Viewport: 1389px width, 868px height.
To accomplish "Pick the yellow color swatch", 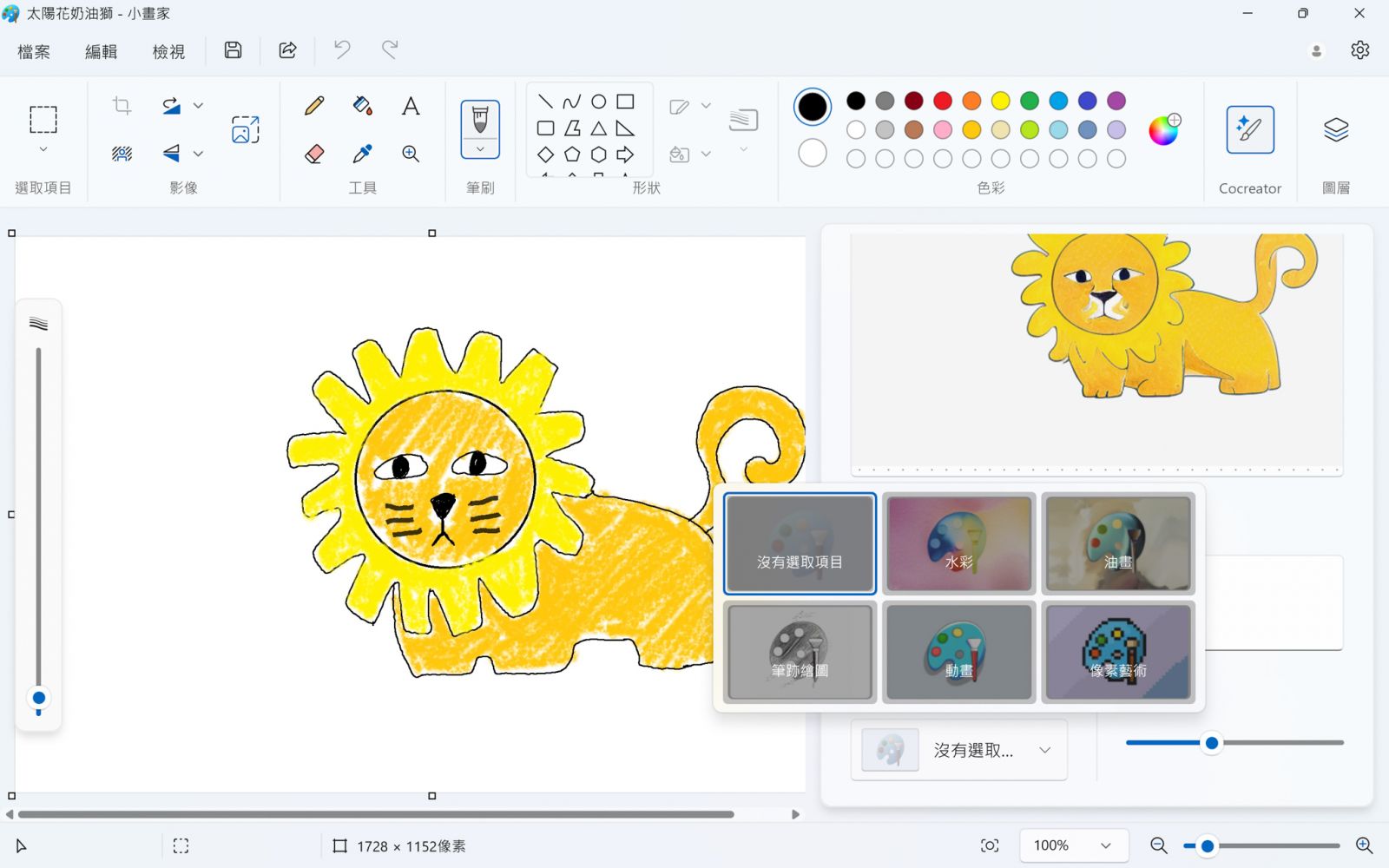I will (1001, 101).
